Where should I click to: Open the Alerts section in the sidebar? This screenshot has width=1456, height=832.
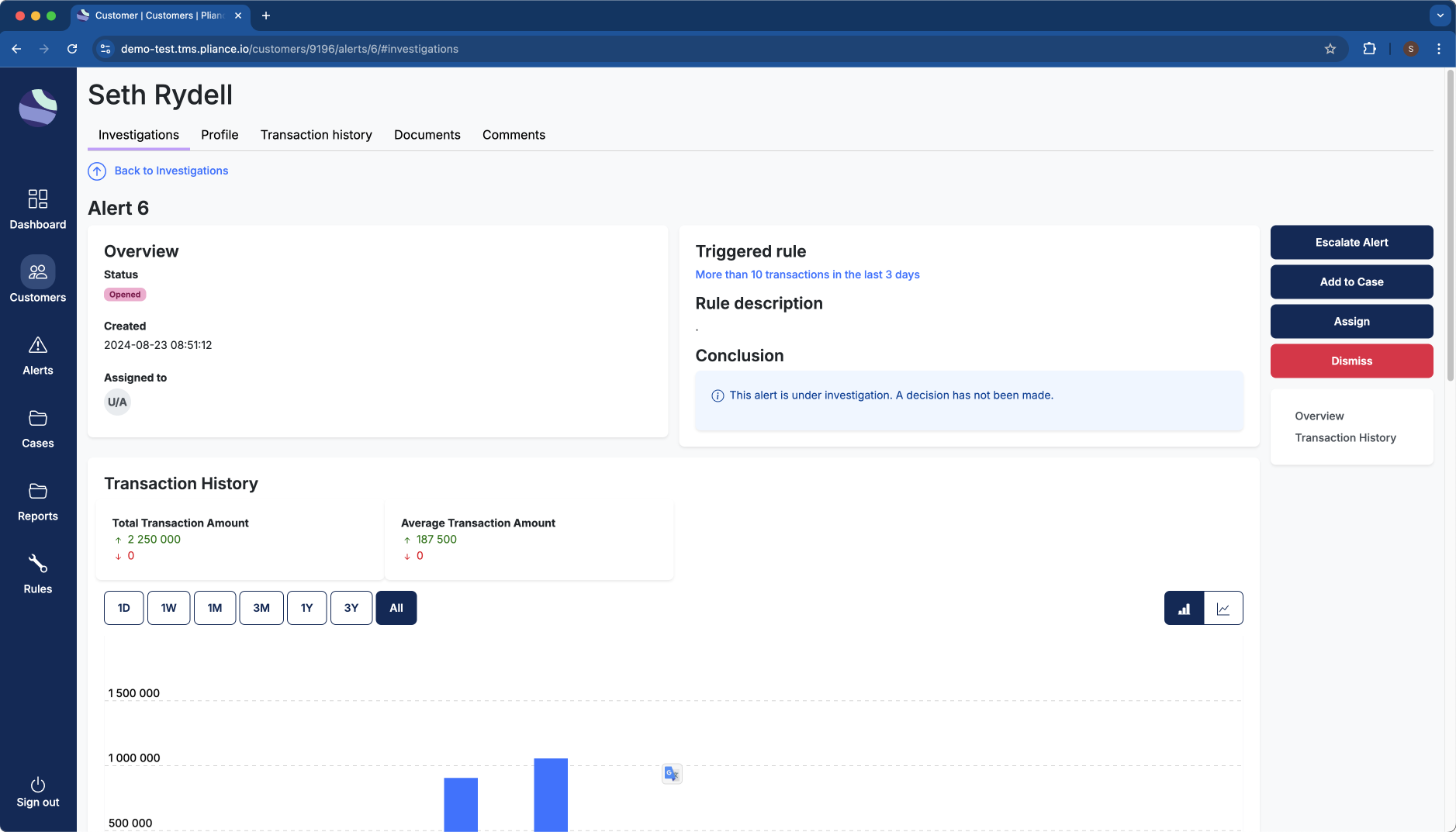pyautogui.click(x=38, y=354)
